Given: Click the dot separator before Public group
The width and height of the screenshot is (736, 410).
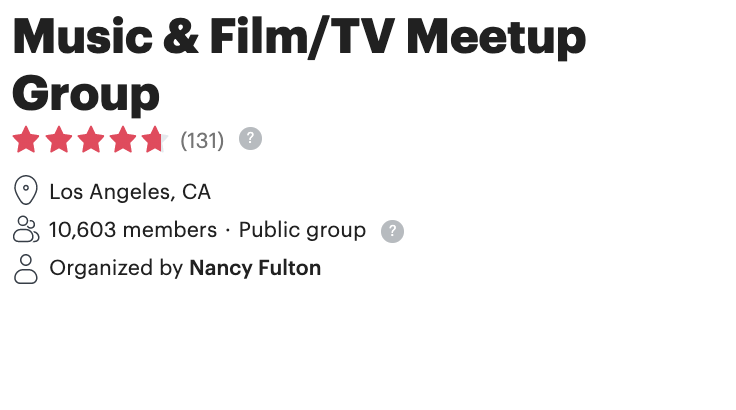Looking at the screenshot, I should click(x=228, y=231).
